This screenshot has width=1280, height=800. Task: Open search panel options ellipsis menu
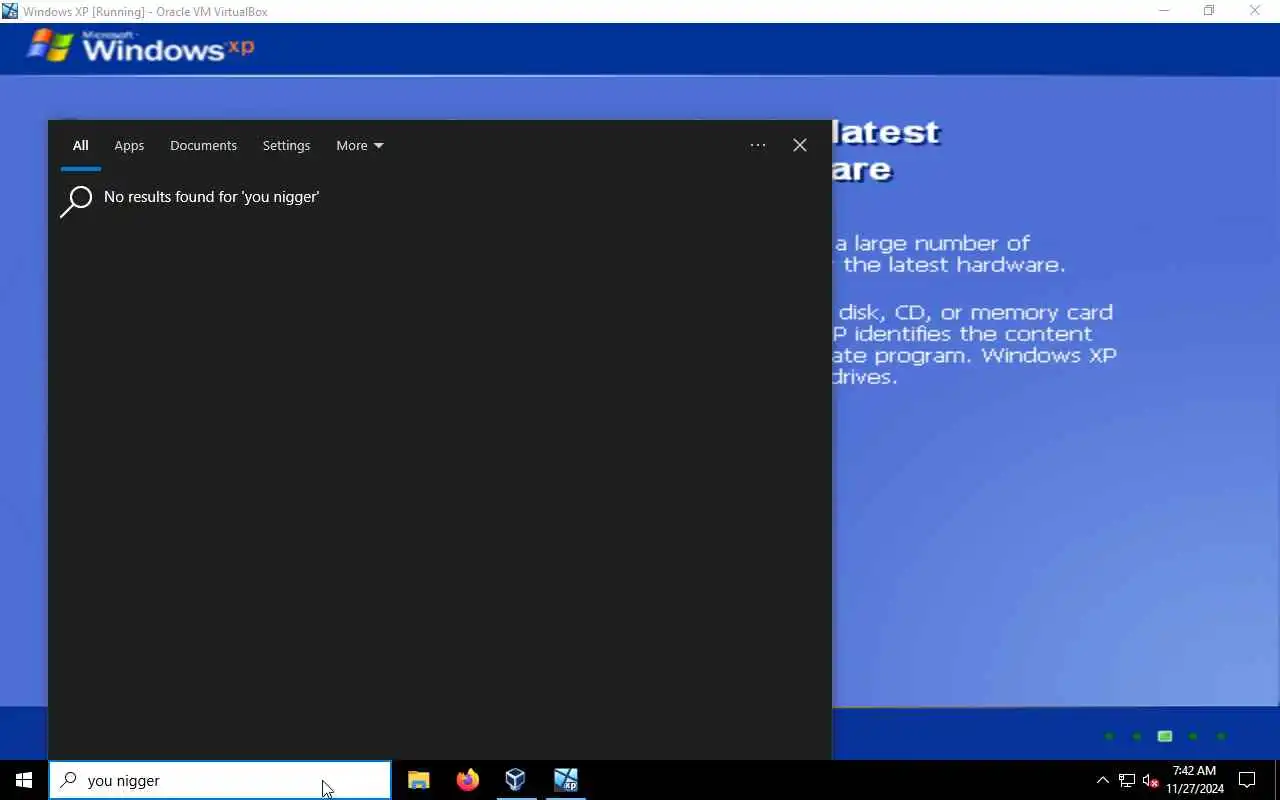click(758, 145)
